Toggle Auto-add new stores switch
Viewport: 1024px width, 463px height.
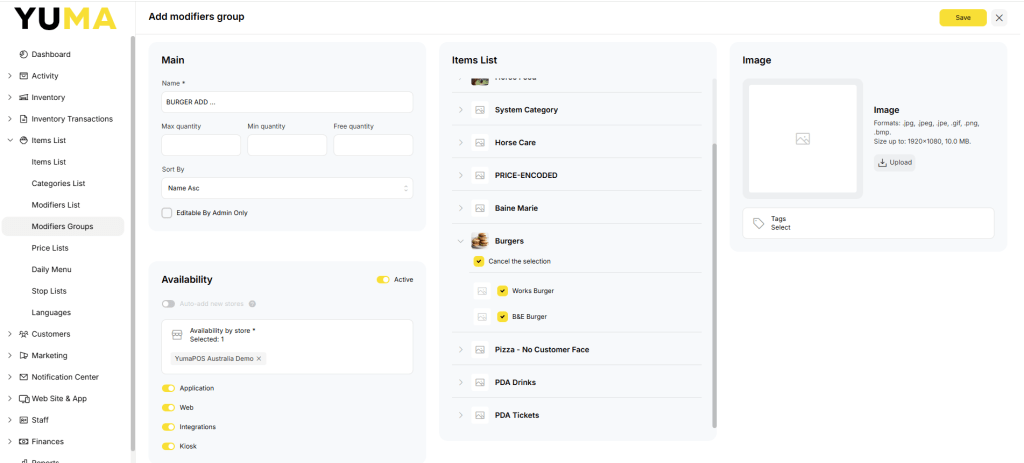point(168,304)
